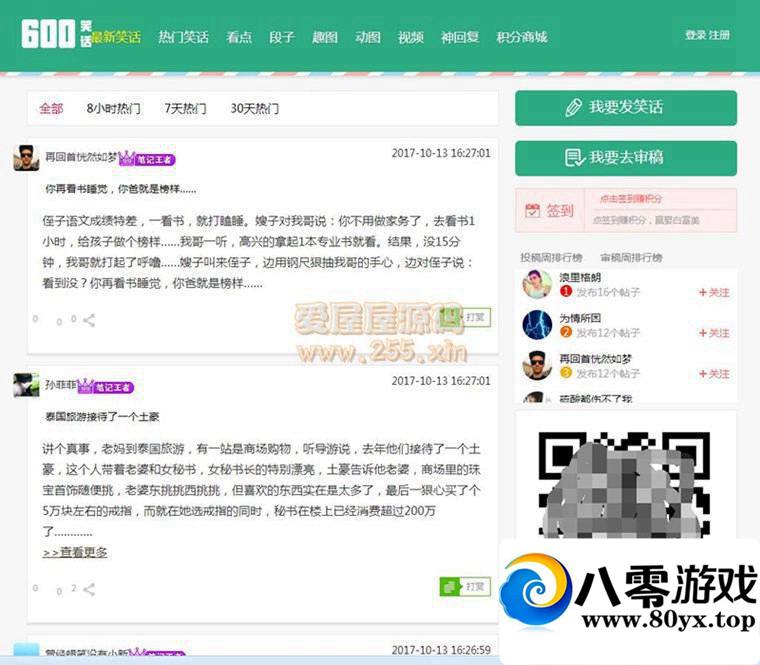Click 打赏 reward button on first post
The image size is (760, 665).
(x=465, y=317)
